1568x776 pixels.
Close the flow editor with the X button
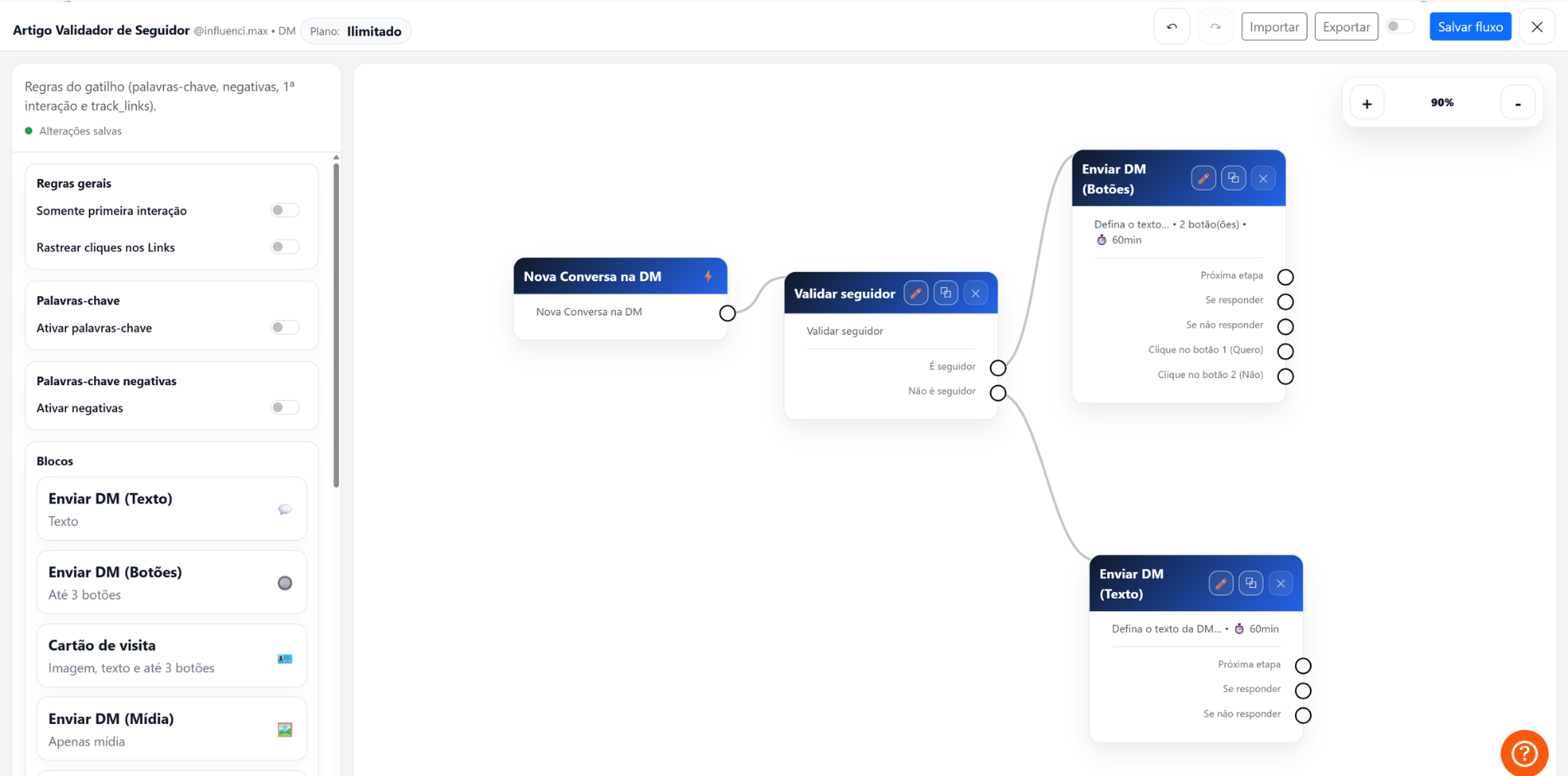pos(1537,27)
